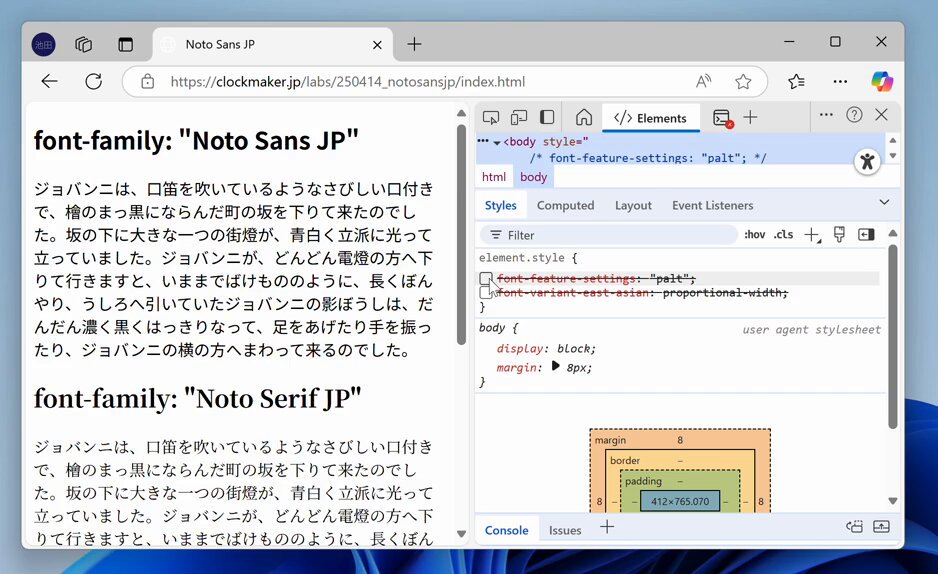Open the Copilot sidebar
The image size is (938, 574).
tap(882, 81)
